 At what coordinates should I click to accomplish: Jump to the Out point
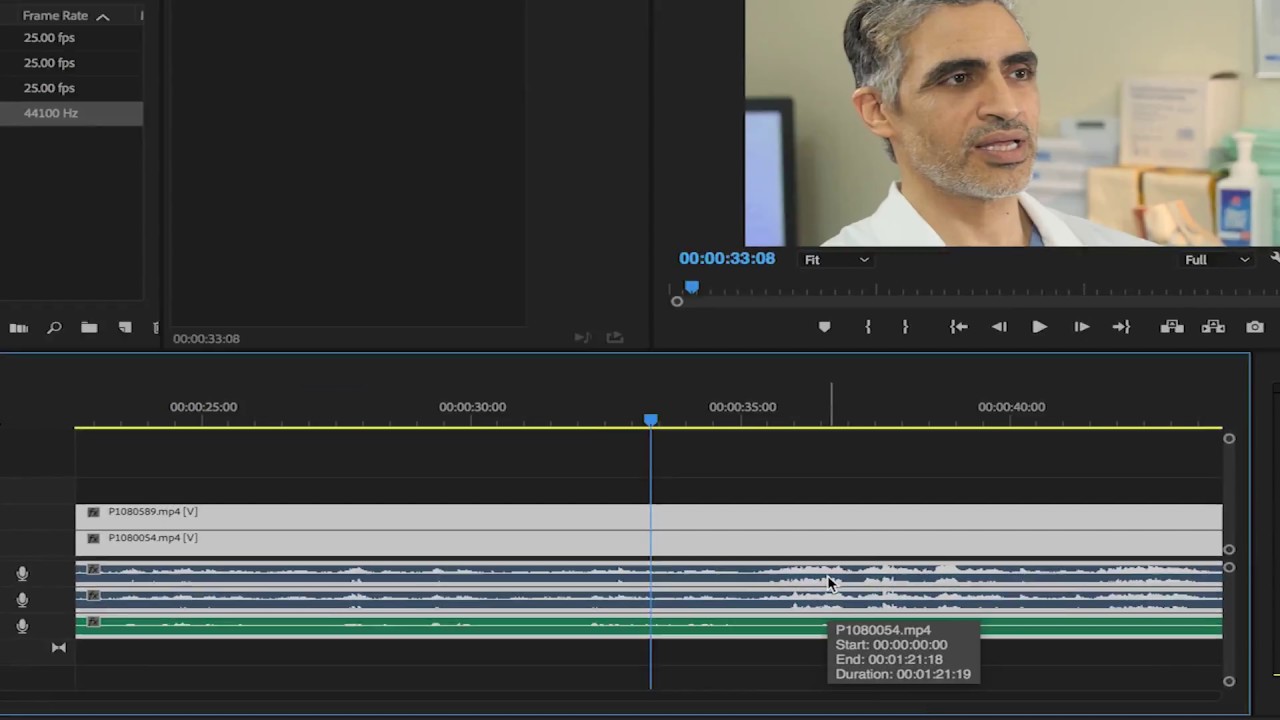point(1121,327)
